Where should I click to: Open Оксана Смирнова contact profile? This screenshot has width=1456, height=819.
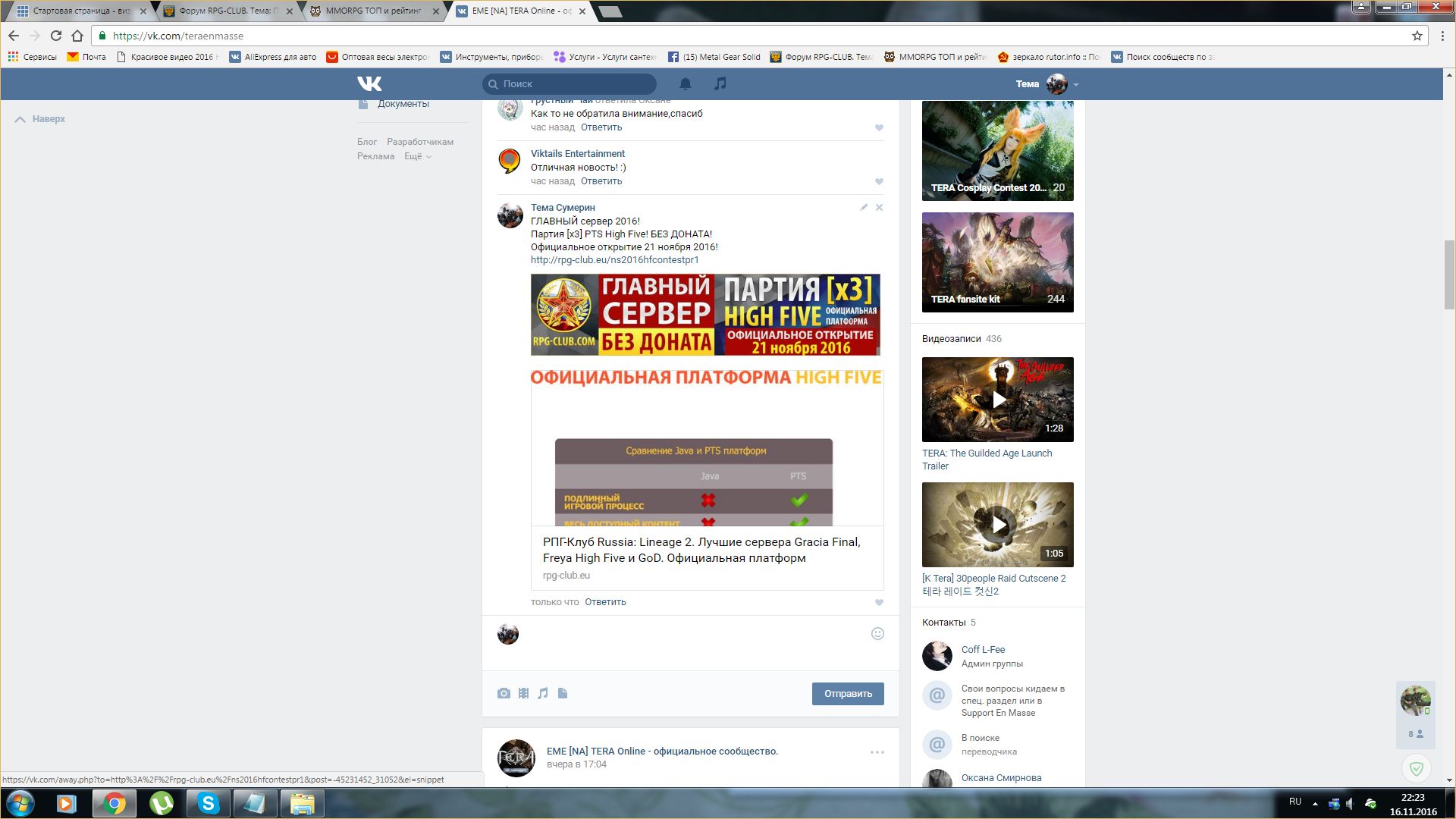tap(1001, 778)
